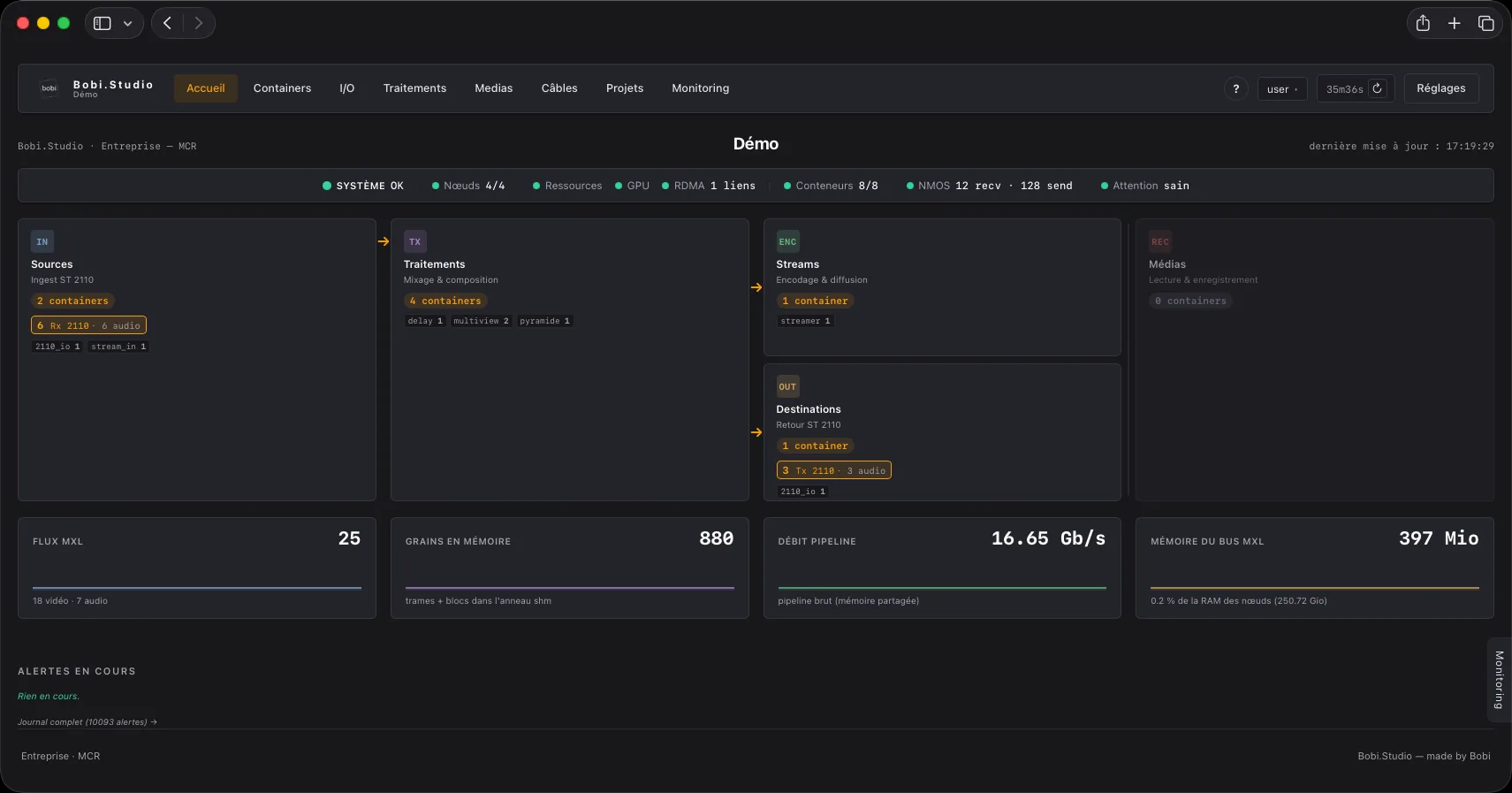Click the 4 containers badge in Traitements
Screen dimensions: 1512x793
pyautogui.click(x=445, y=301)
